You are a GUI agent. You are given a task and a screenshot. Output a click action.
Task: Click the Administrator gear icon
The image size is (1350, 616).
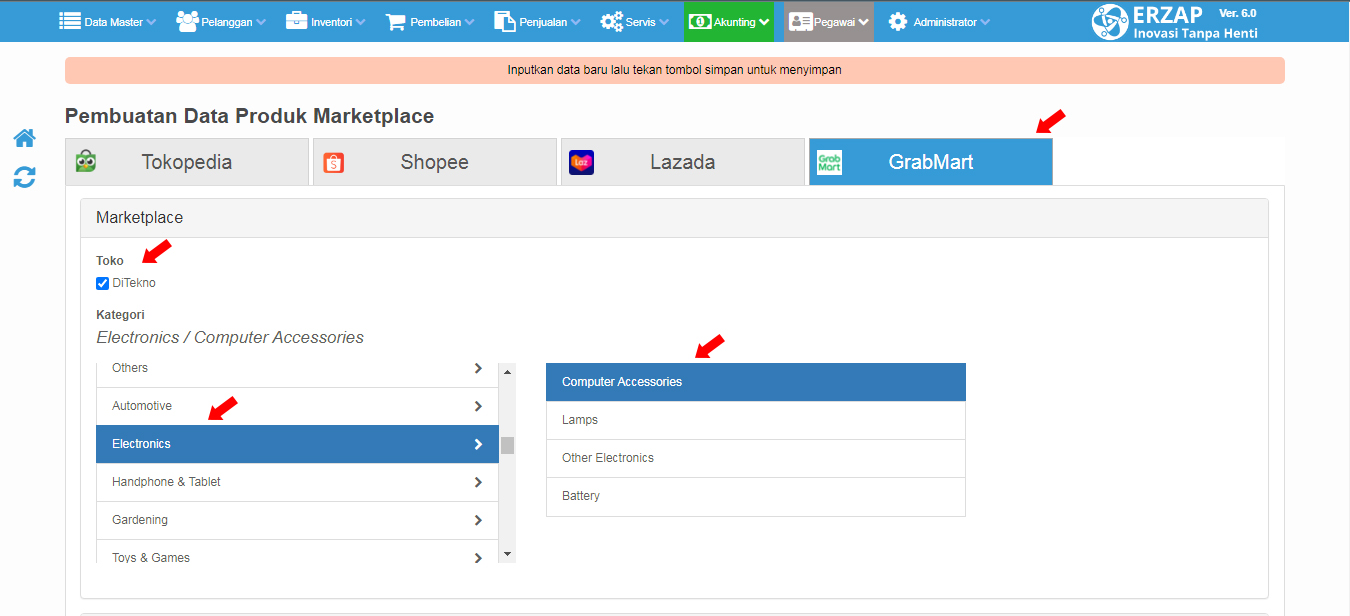898,21
